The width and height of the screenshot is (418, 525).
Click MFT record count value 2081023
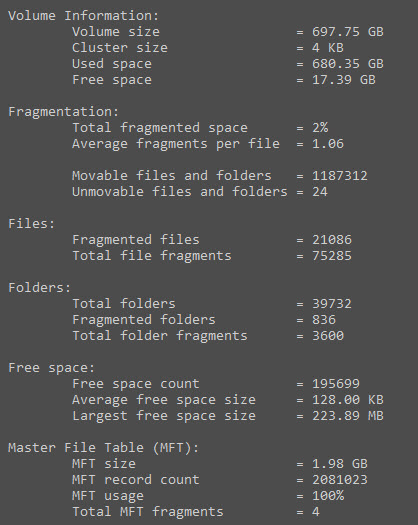(x=340, y=480)
